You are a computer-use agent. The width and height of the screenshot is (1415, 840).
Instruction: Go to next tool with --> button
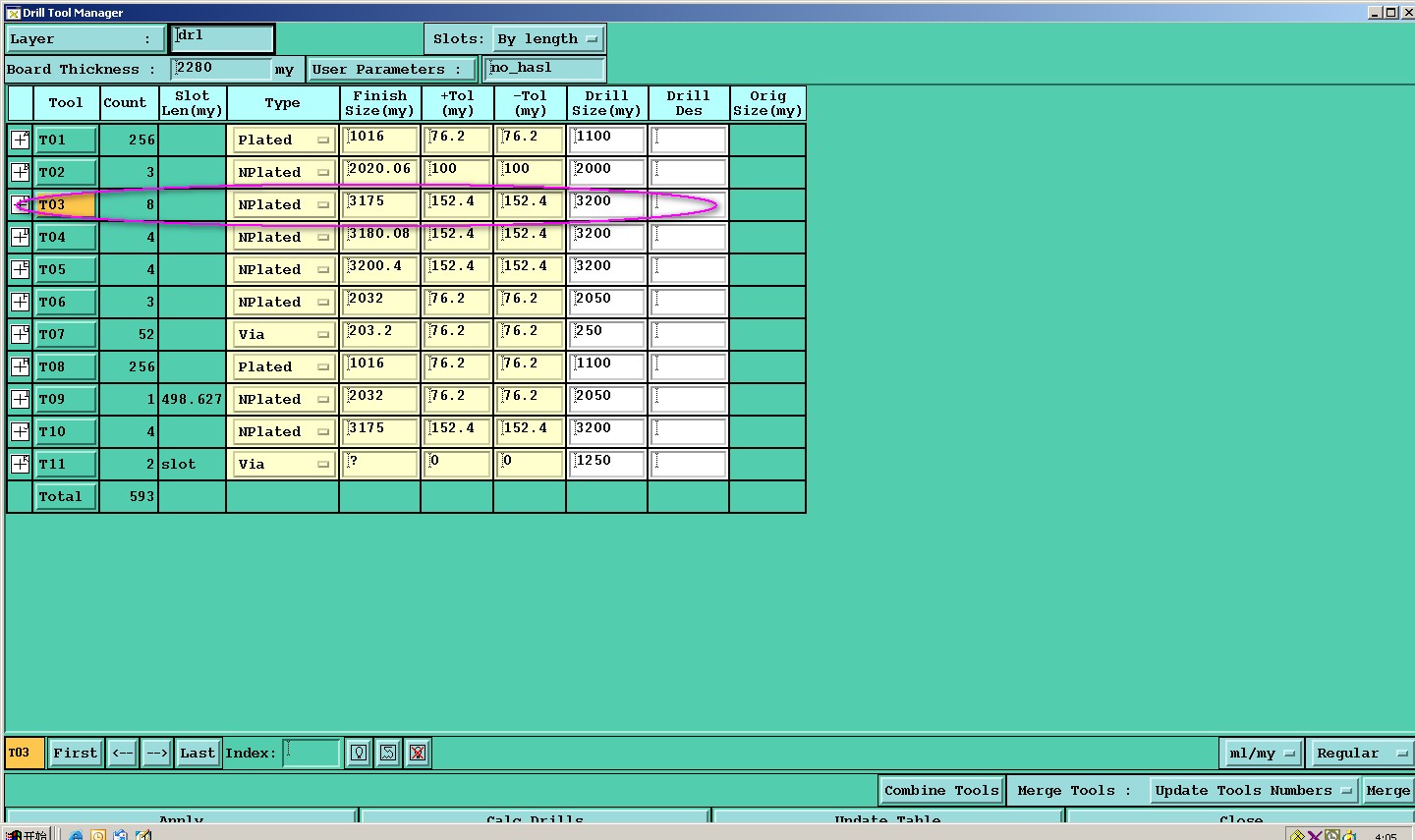157,753
